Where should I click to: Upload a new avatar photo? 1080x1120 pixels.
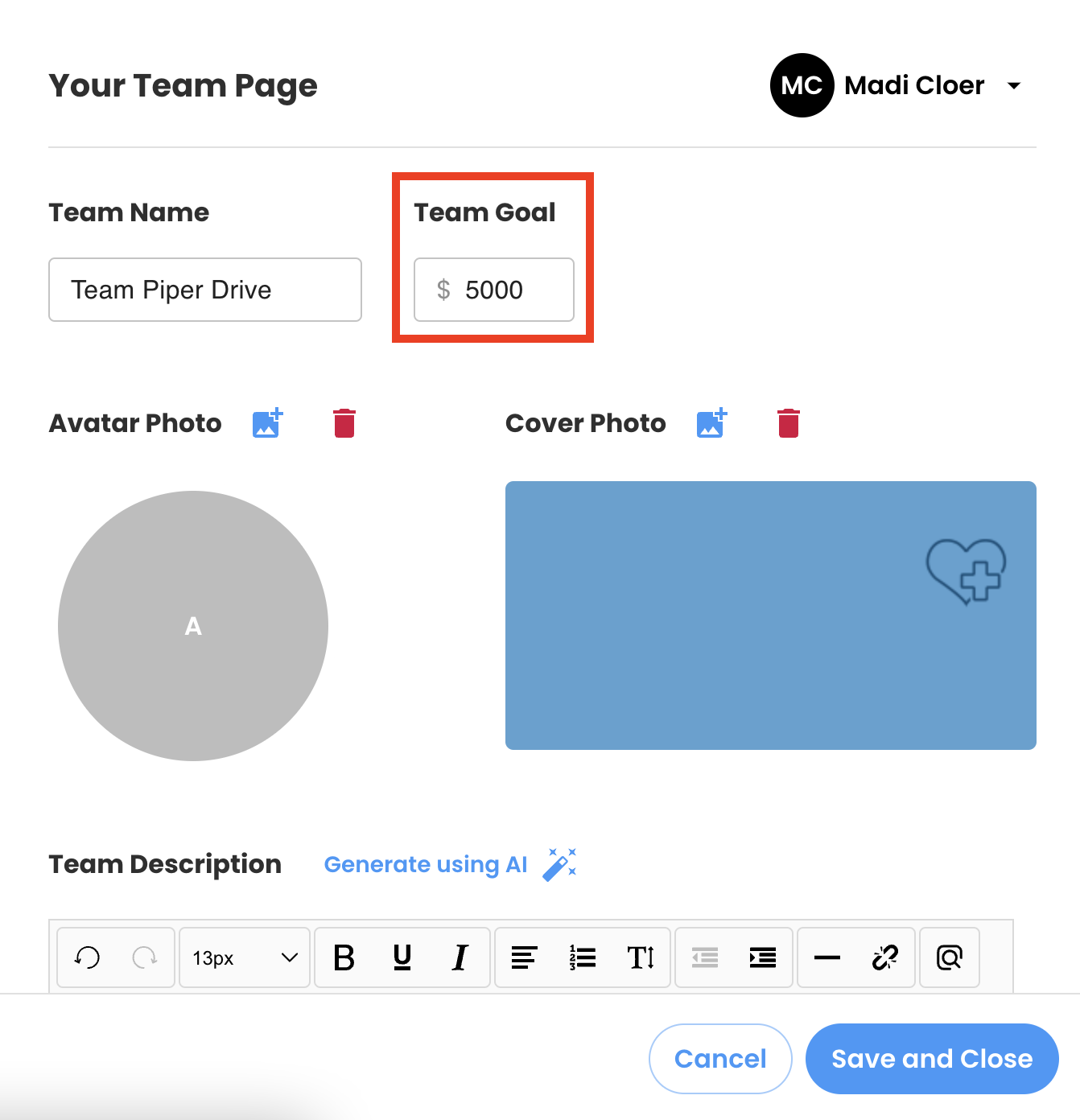tap(267, 422)
